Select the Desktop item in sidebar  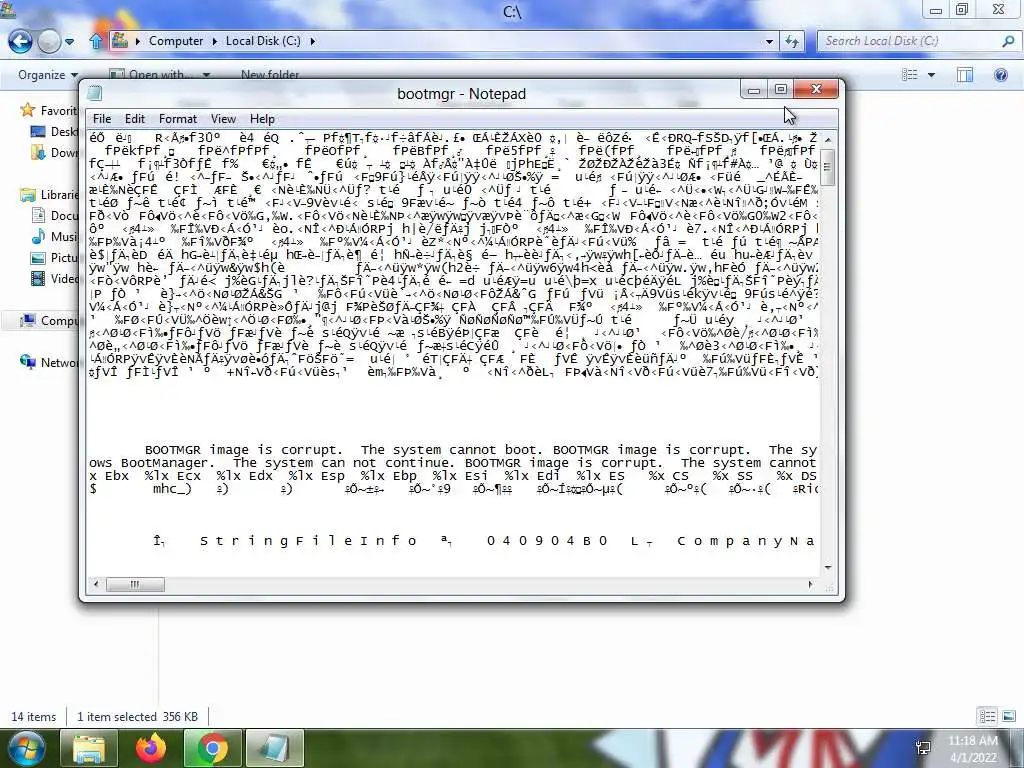[56, 131]
